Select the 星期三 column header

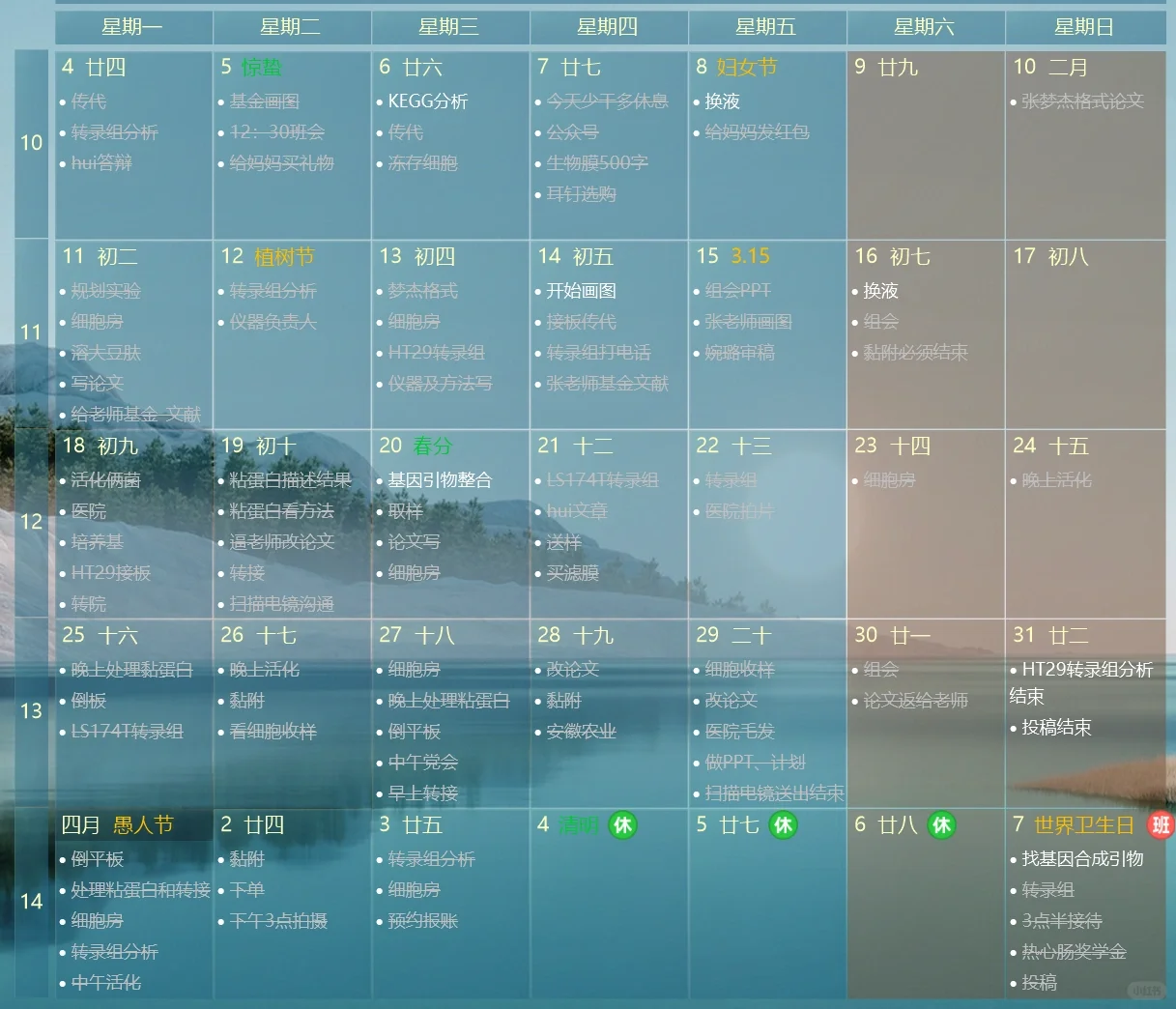450,27
